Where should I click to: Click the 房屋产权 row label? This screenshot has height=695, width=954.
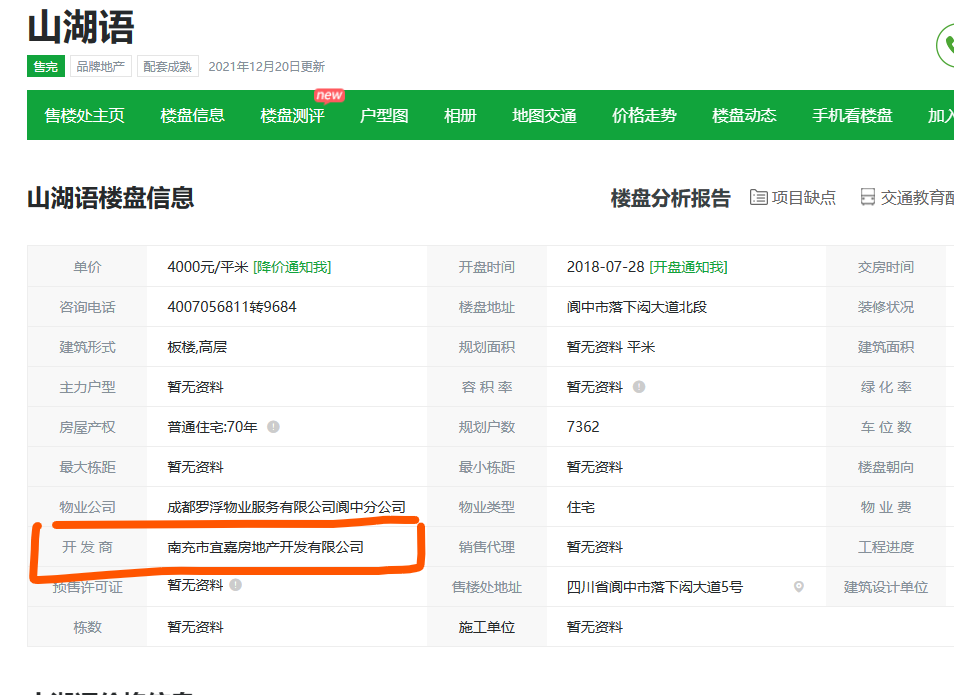87,427
